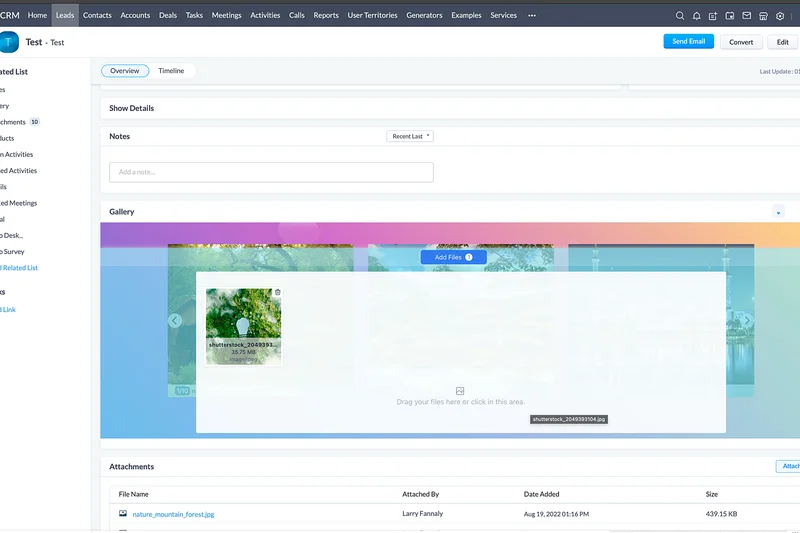The image size is (800, 533).
Task: Open the Services module
Action: pos(504,15)
